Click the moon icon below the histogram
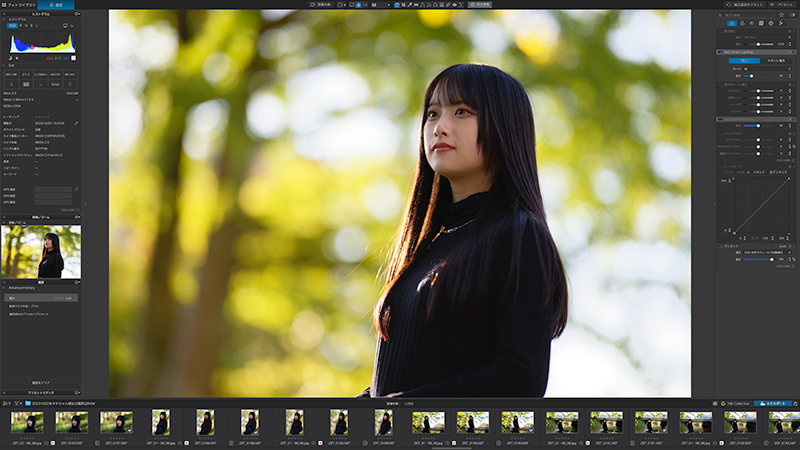This screenshot has height=450, width=800. (10, 58)
